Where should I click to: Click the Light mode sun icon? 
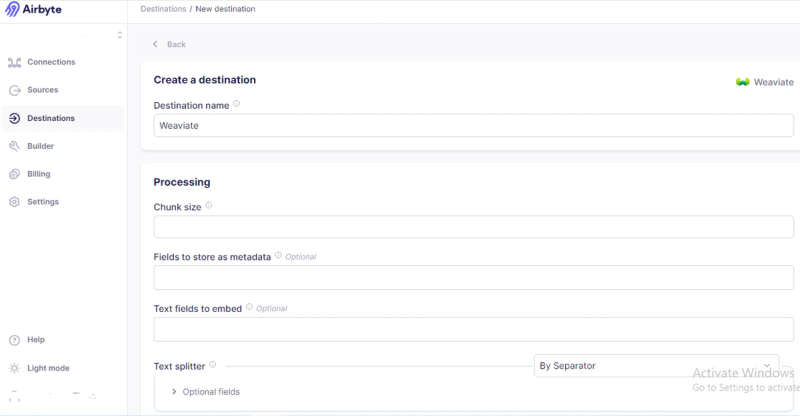tap(14, 368)
